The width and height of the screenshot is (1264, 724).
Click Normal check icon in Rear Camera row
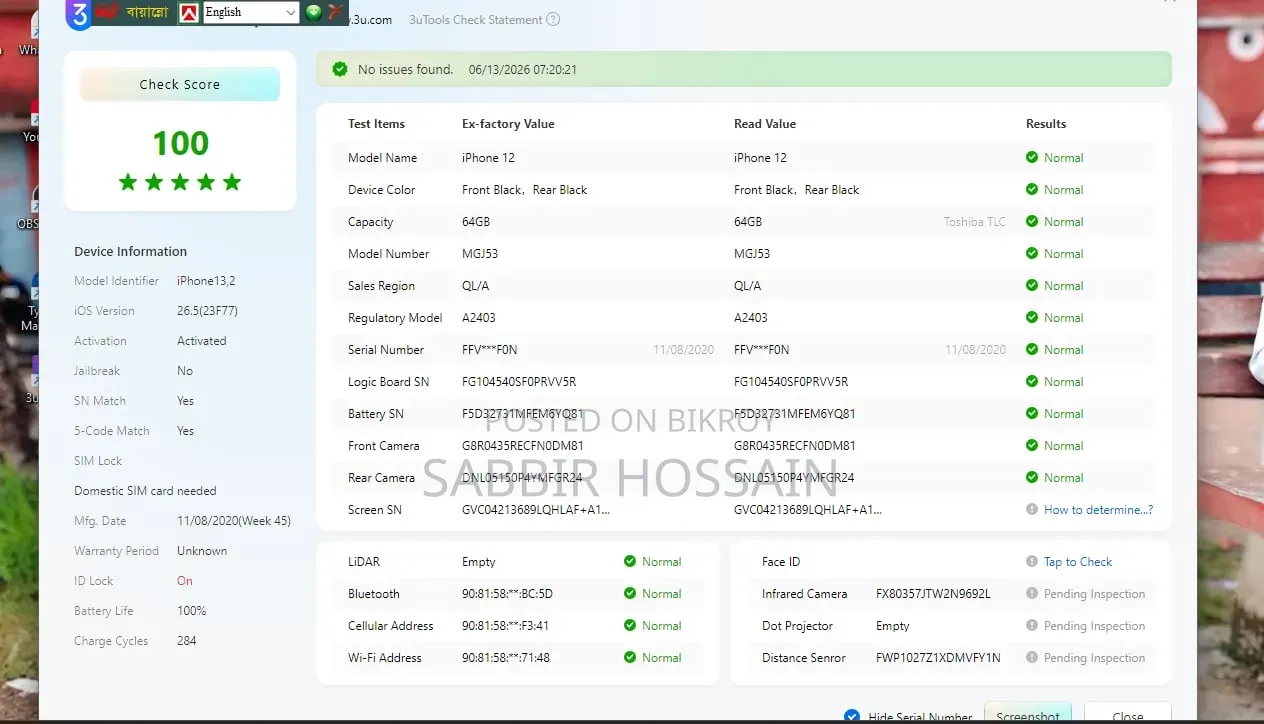pos(1032,477)
